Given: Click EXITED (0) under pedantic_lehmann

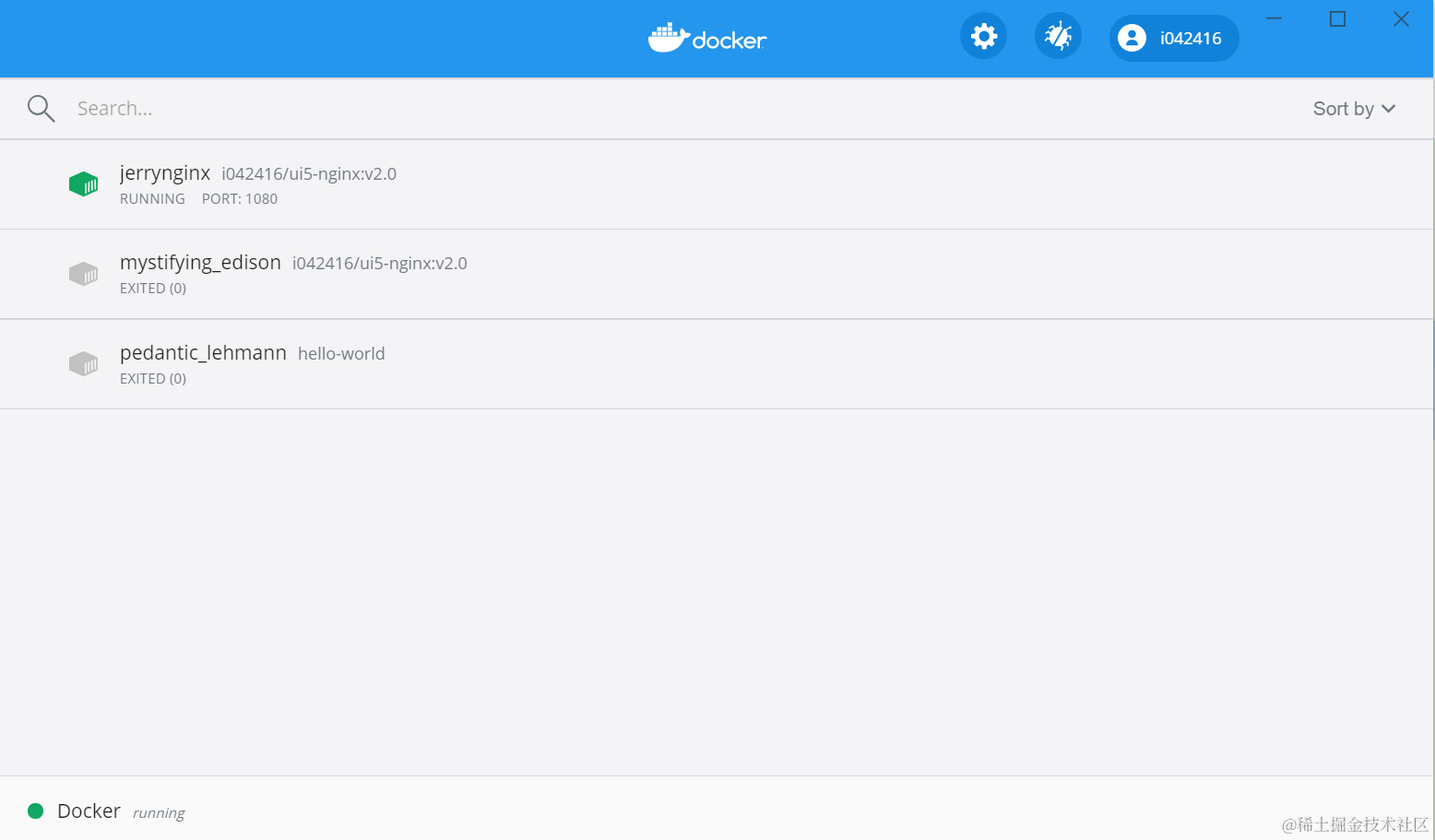Looking at the screenshot, I should click(153, 379).
